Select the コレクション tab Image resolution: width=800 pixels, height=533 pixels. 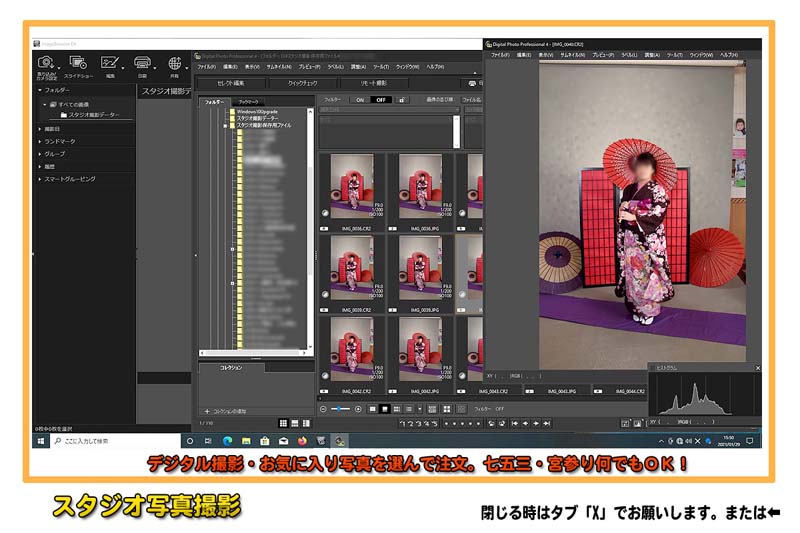(x=231, y=368)
